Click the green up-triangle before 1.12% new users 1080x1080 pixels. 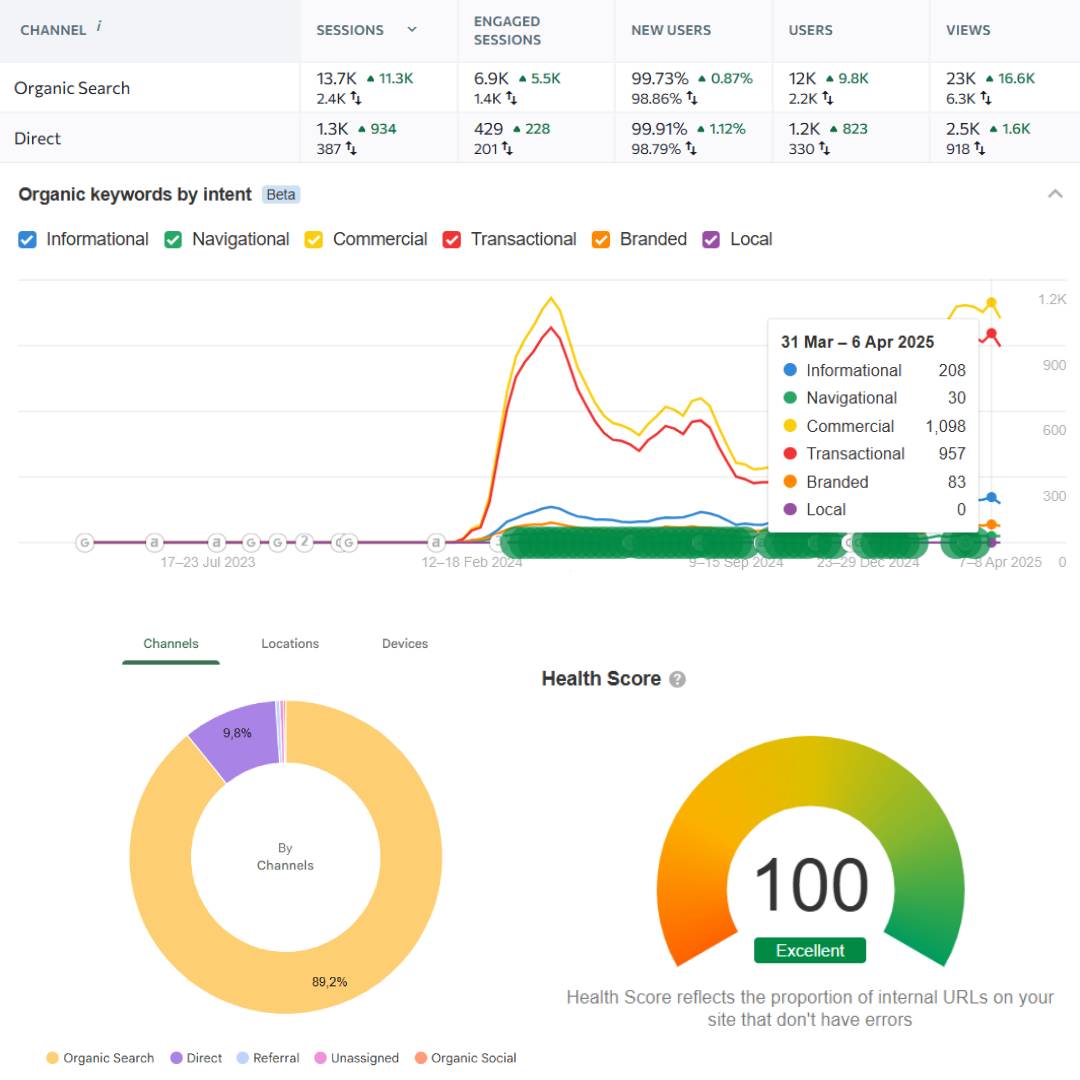click(x=700, y=129)
